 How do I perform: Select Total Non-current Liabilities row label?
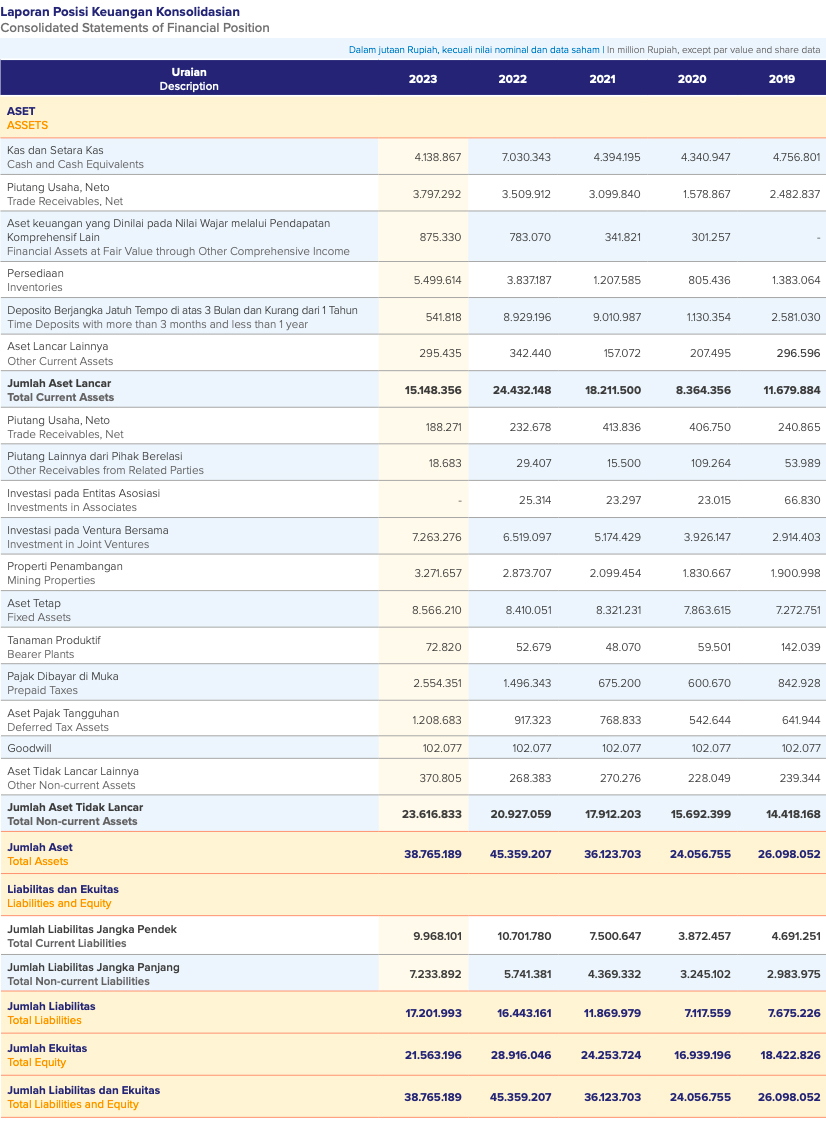(93, 974)
